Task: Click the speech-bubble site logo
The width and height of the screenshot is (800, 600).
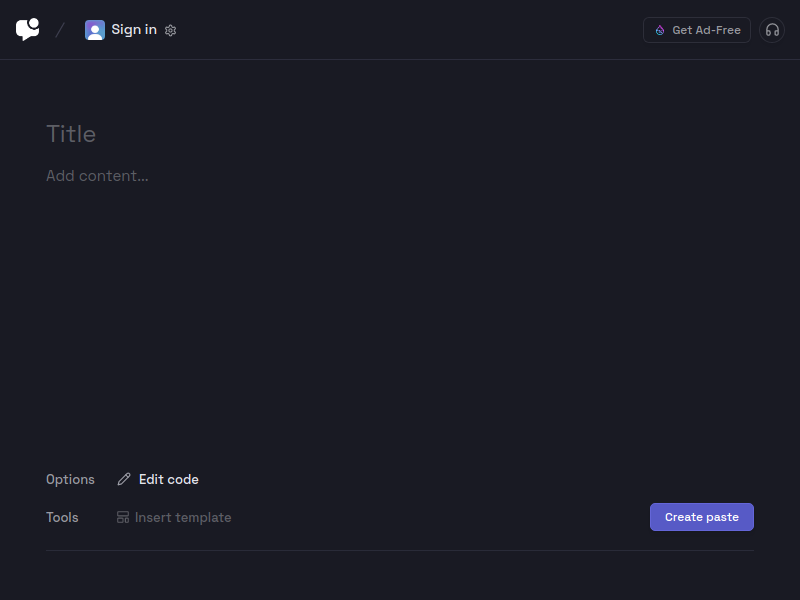Action: (28, 29)
